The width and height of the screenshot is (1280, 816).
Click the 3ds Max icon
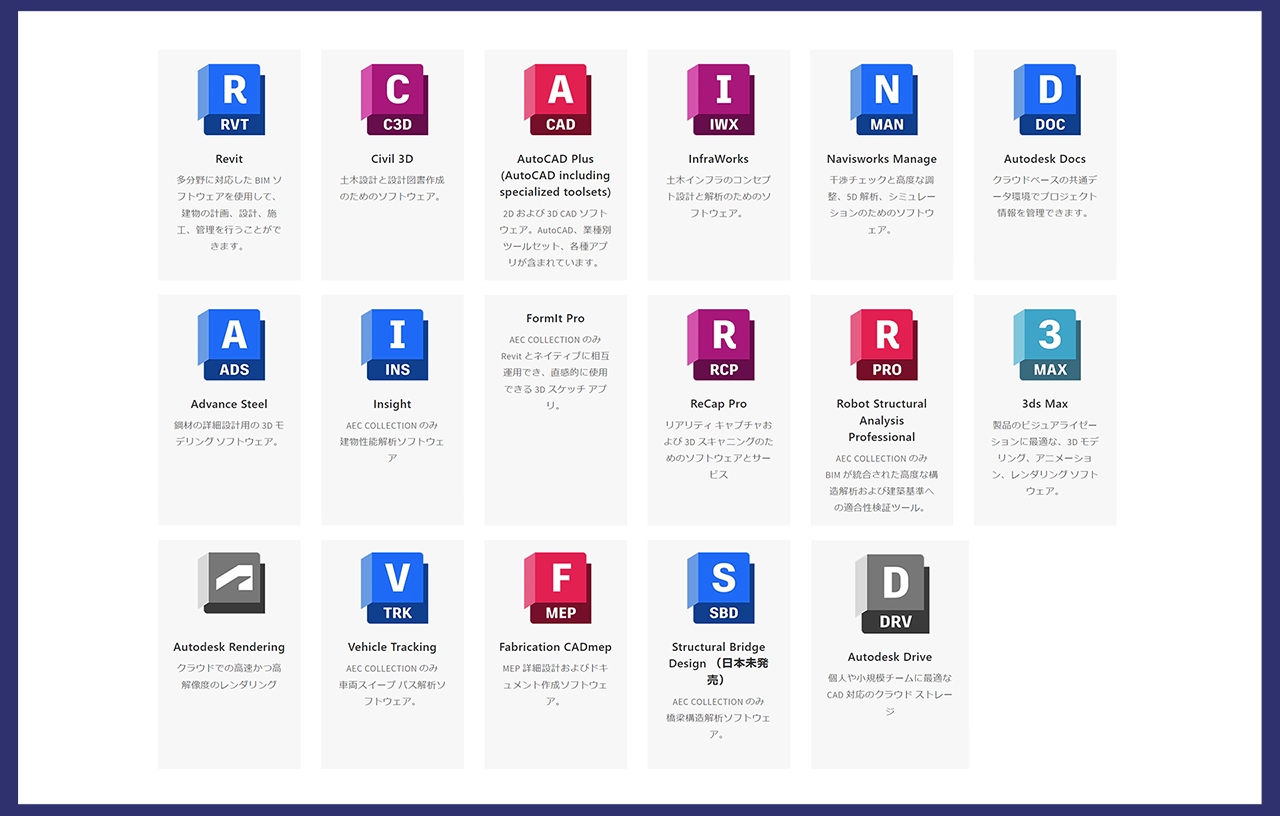(x=1045, y=345)
